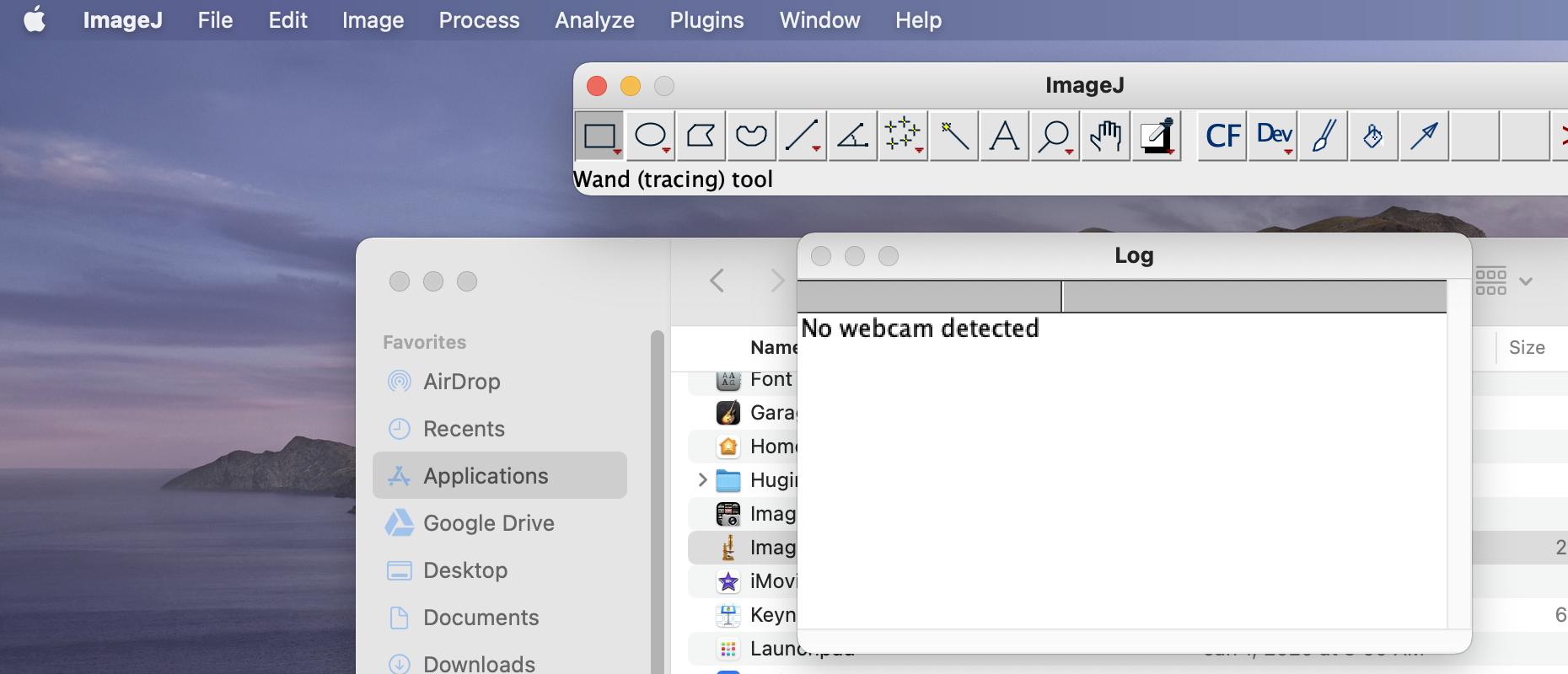Click the Log window vertical scrollbar
1568x674 pixels.
(1458, 455)
